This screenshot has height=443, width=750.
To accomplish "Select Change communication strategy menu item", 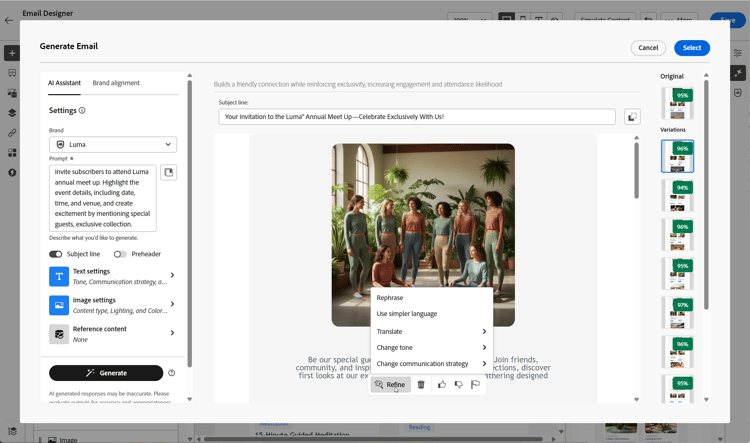I will 432,364.
